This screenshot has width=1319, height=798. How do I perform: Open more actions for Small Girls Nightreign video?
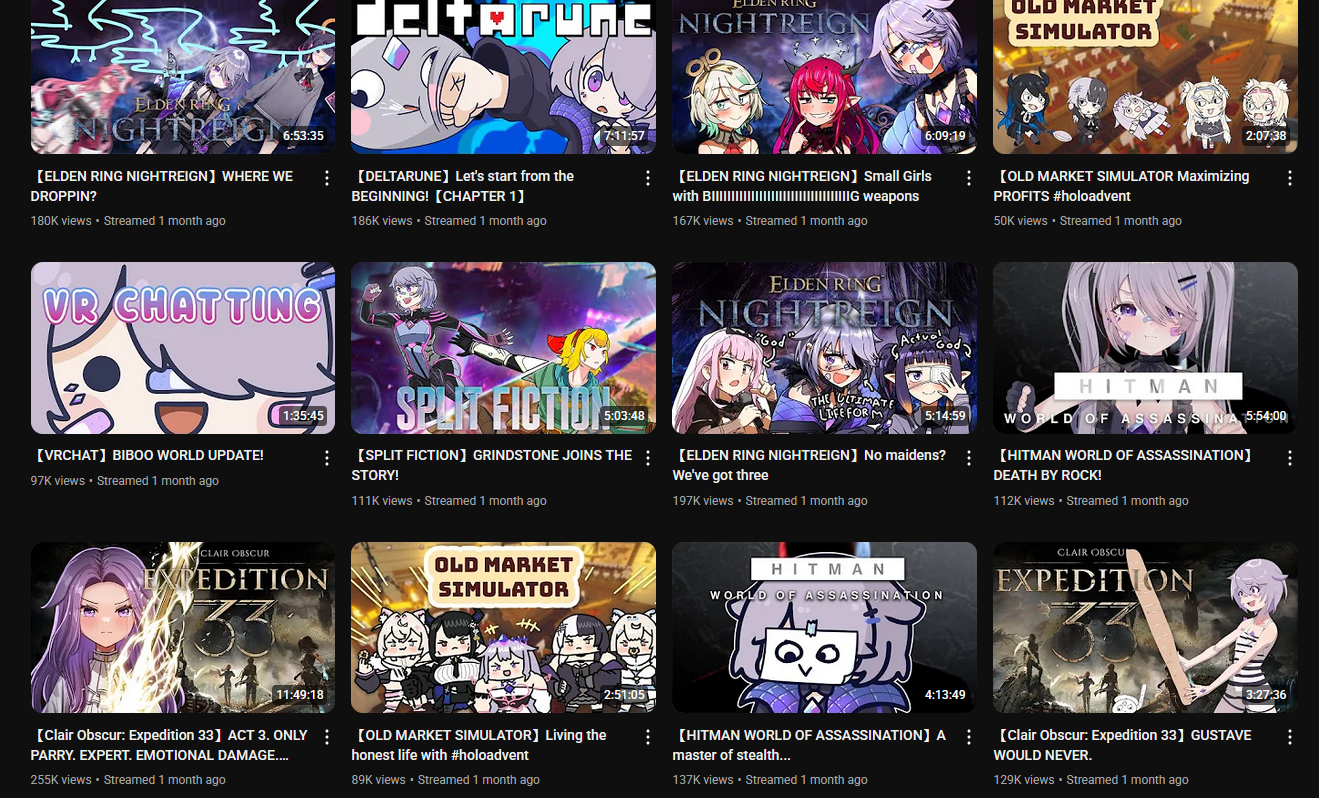pyautogui.click(x=969, y=178)
